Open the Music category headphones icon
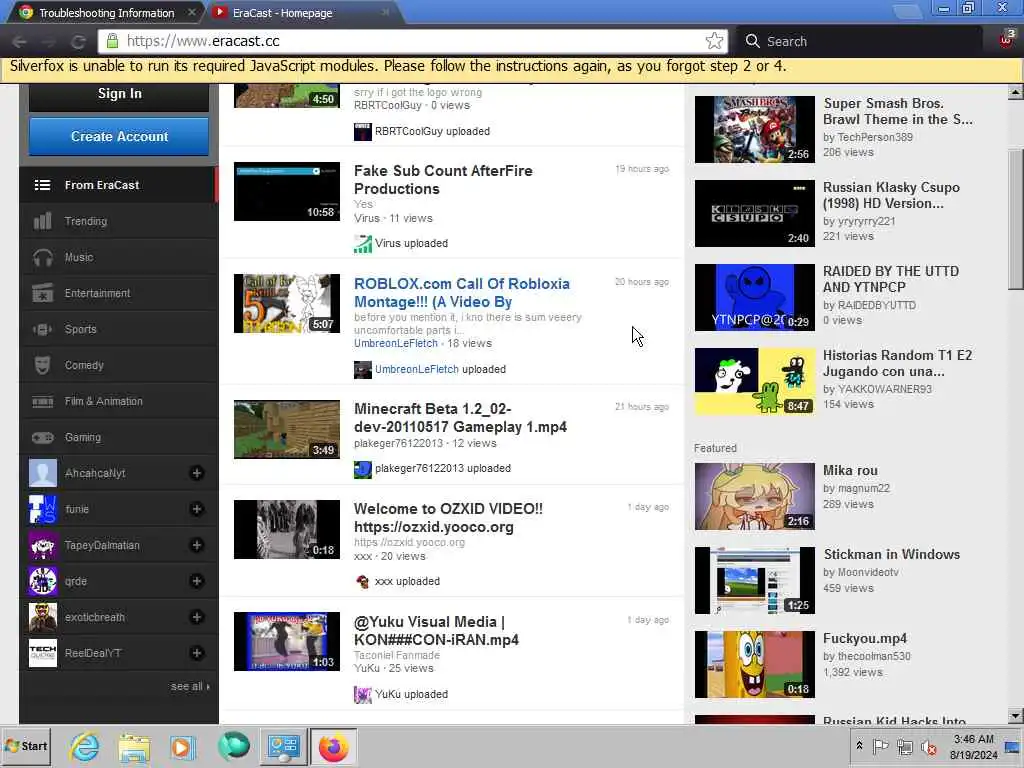This screenshot has width=1024, height=768. (x=43, y=257)
